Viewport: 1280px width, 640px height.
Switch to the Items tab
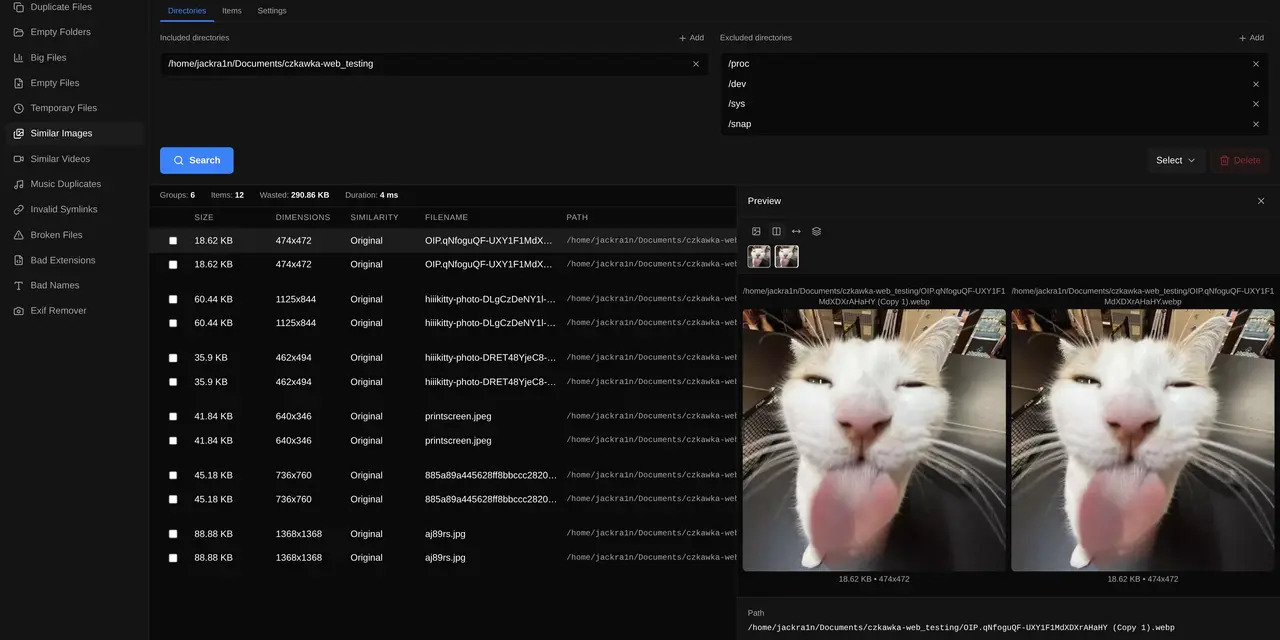pos(232,11)
